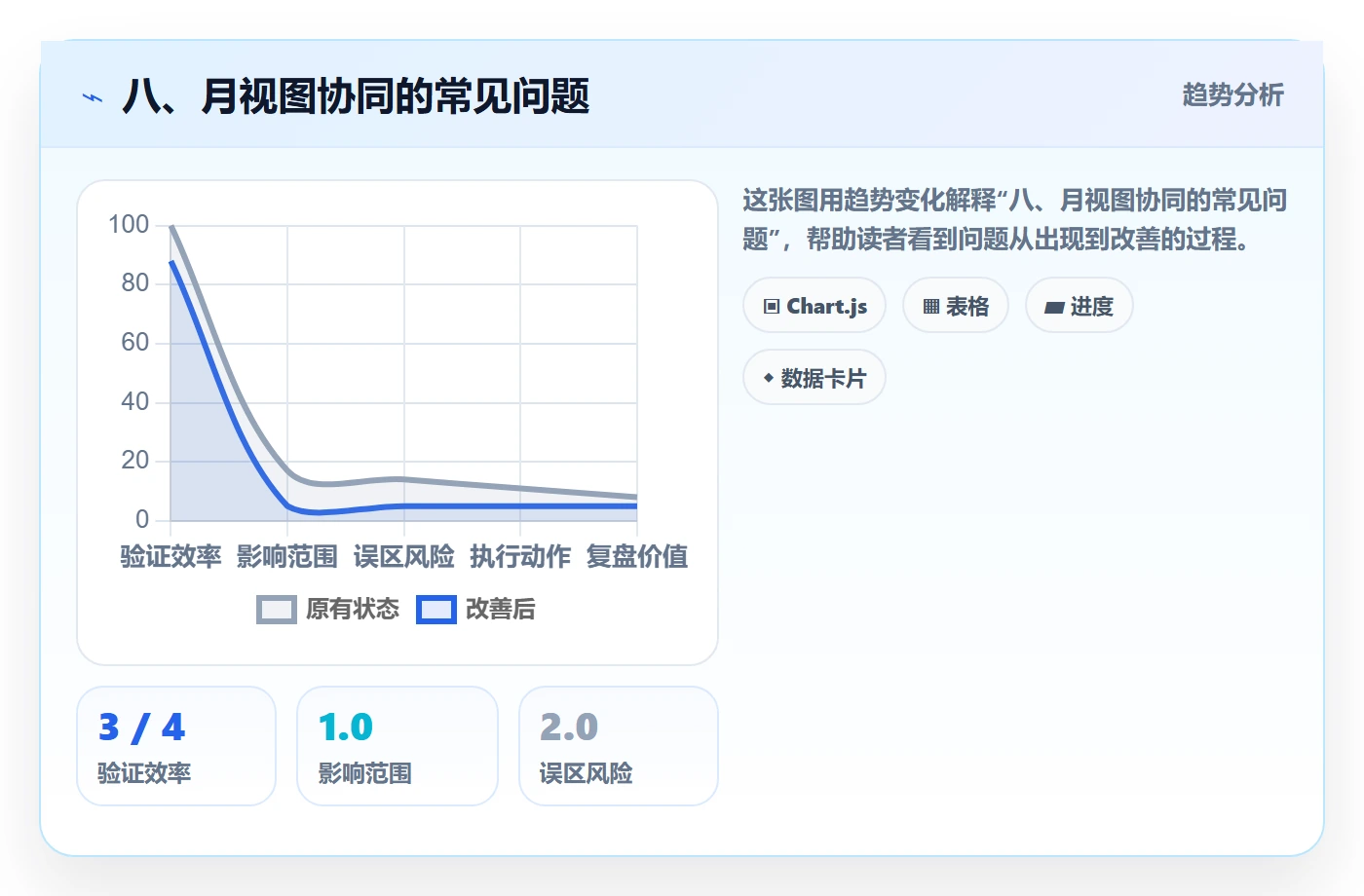Click the heading 八、月视图协同的常见问题
The height and width of the screenshot is (896, 1364).
pos(356,96)
